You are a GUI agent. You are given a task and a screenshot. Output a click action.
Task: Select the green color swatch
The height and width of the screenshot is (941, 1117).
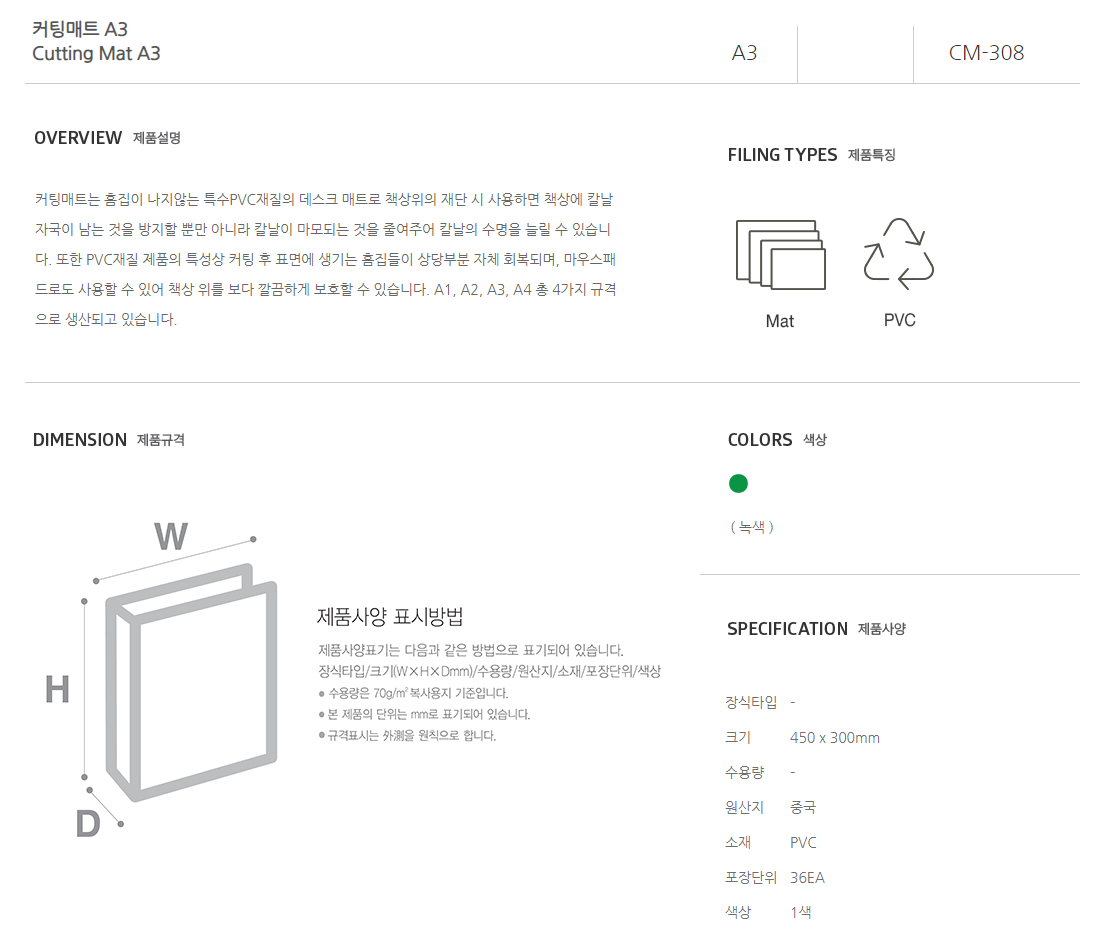tap(738, 484)
